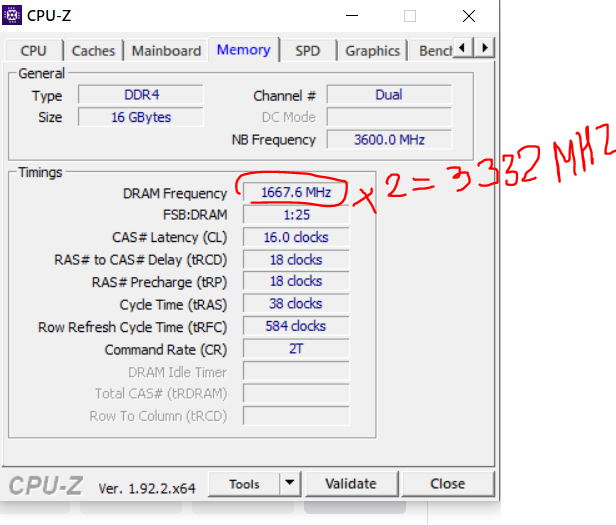Image resolution: width=616 pixels, height=525 pixels.
Task: Select the Memory tab
Action: 244,50
